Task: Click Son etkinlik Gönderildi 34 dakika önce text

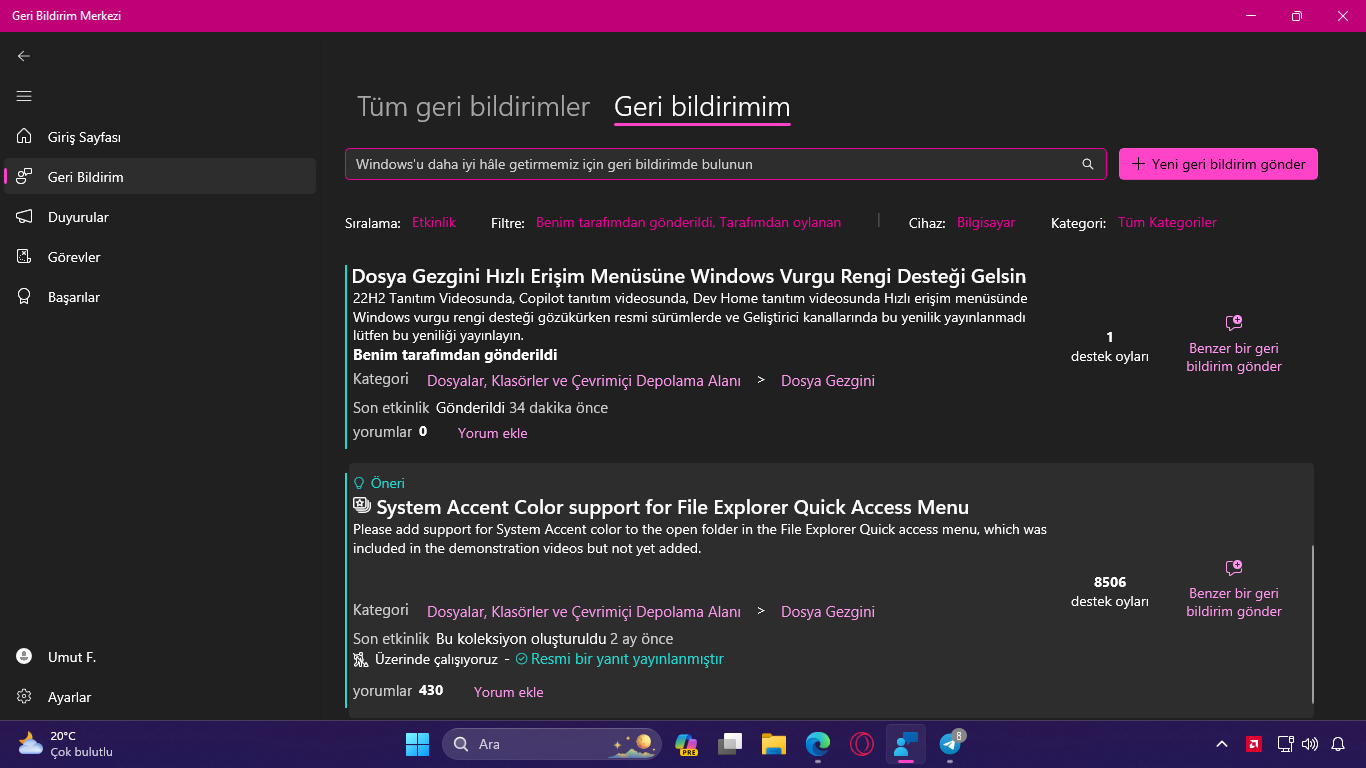Action: click(x=480, y=408)
